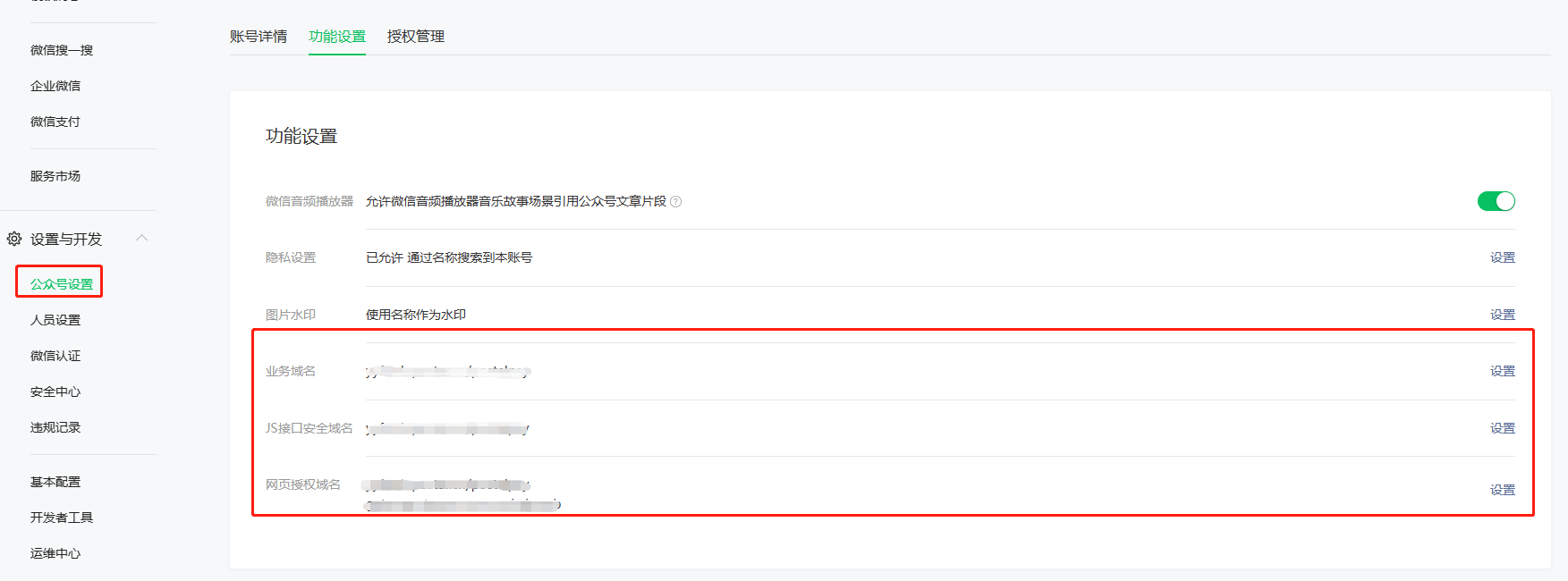Select the 功能设置 tab
1568x581 pixels.
[337, 37]
